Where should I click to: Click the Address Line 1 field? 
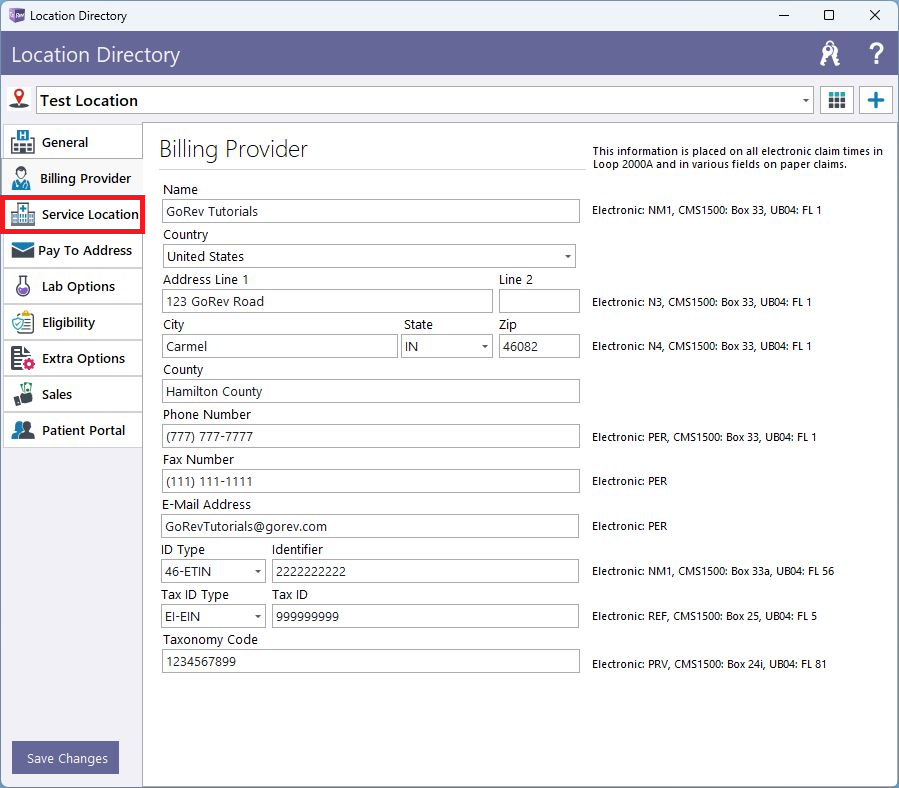click(x=327, y=301)
